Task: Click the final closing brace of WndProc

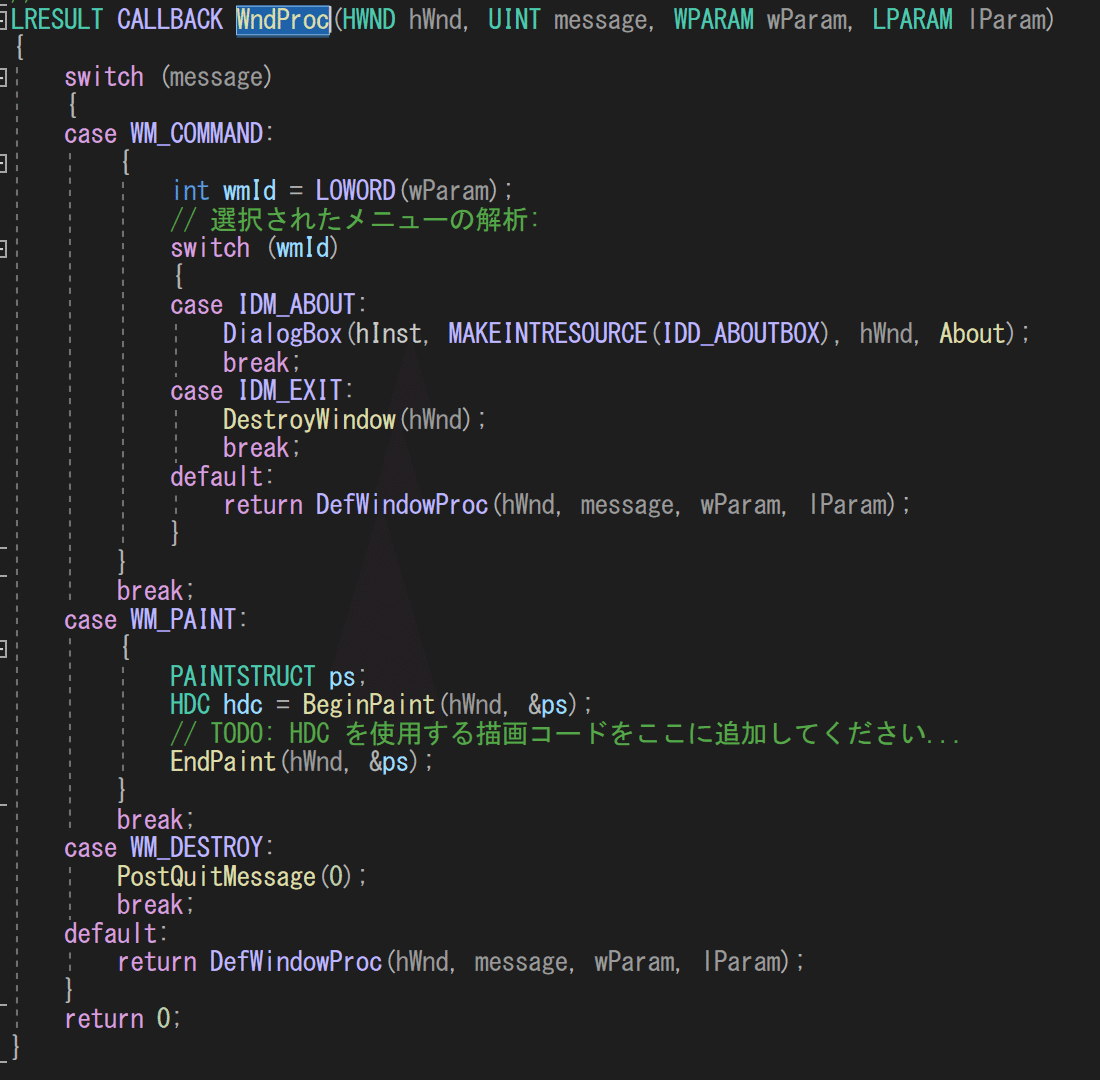Action: tap(15, 1048)
